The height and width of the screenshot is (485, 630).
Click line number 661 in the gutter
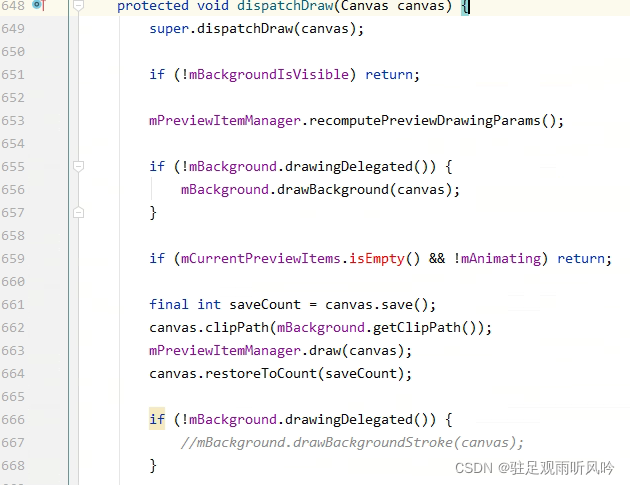pos(13,305)
